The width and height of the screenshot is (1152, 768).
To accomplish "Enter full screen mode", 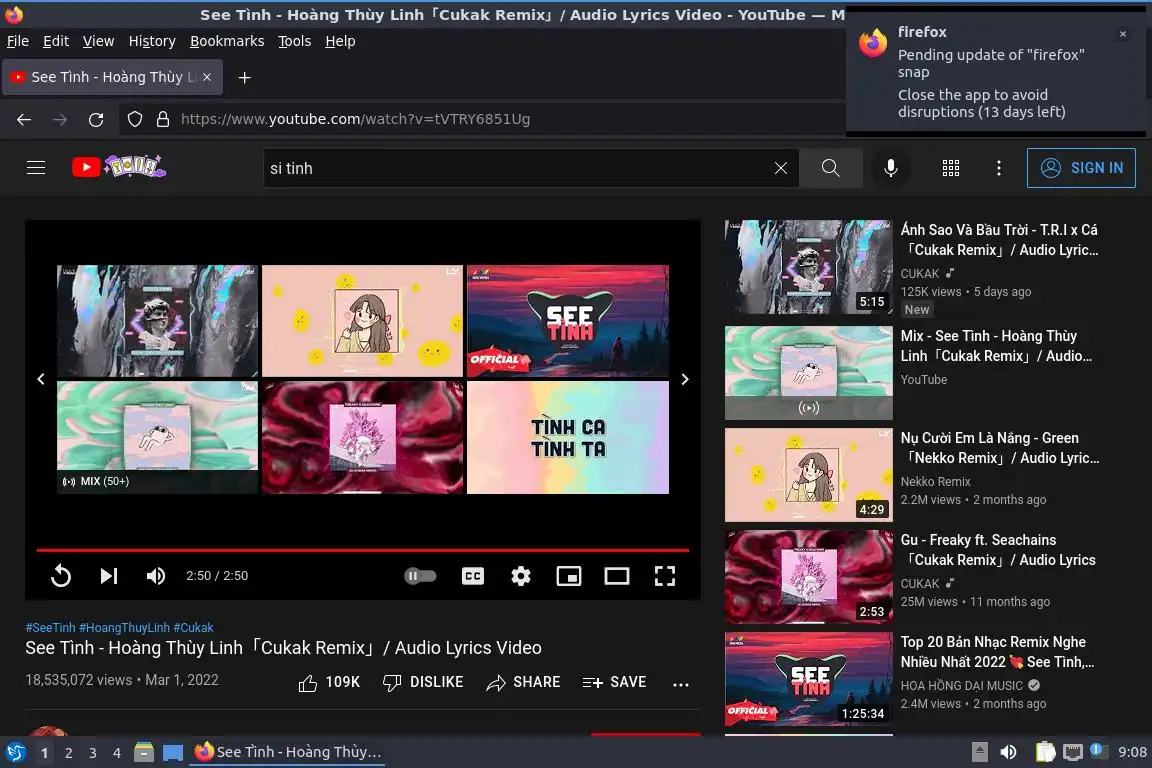I will 665,575.
